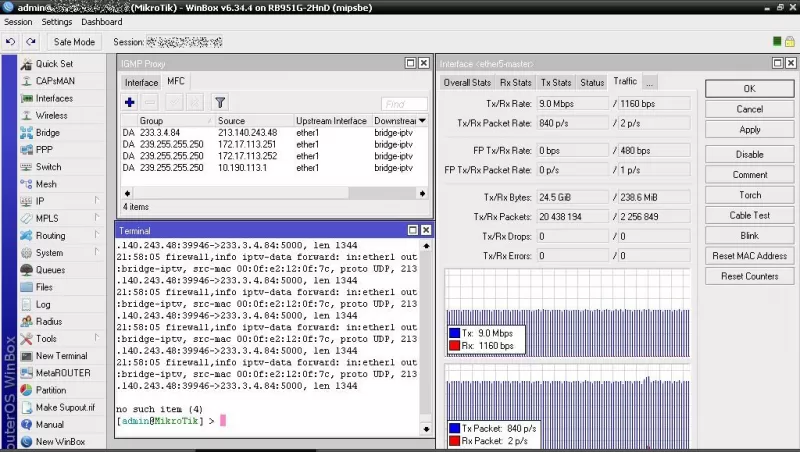Click the redo arrow icon
Screen dimensions: 800x452
point(31,42)
